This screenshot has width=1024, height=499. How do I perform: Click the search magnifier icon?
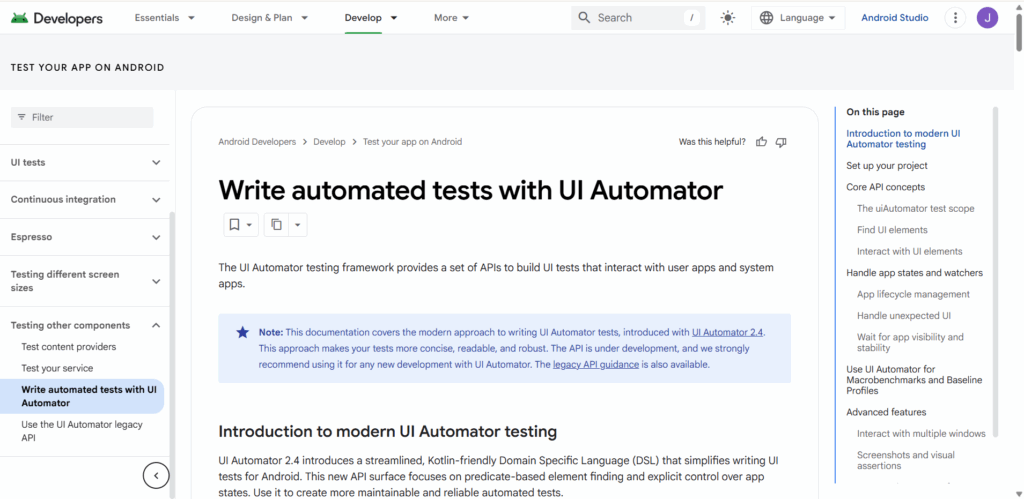click(584, 18)
